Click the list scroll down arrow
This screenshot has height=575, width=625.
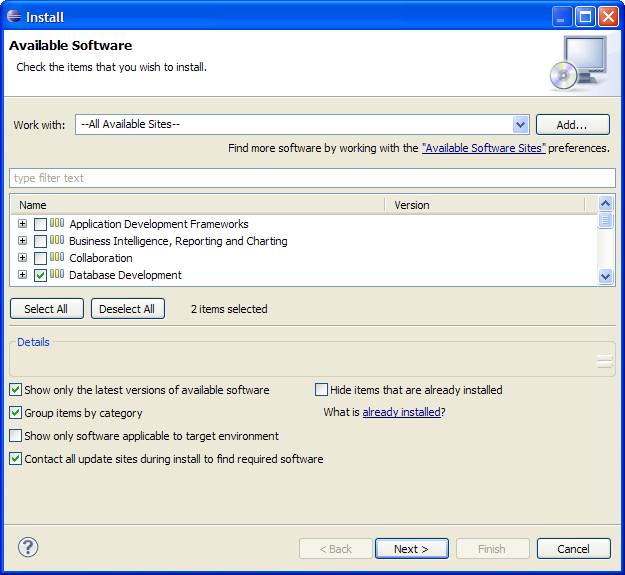605,276
